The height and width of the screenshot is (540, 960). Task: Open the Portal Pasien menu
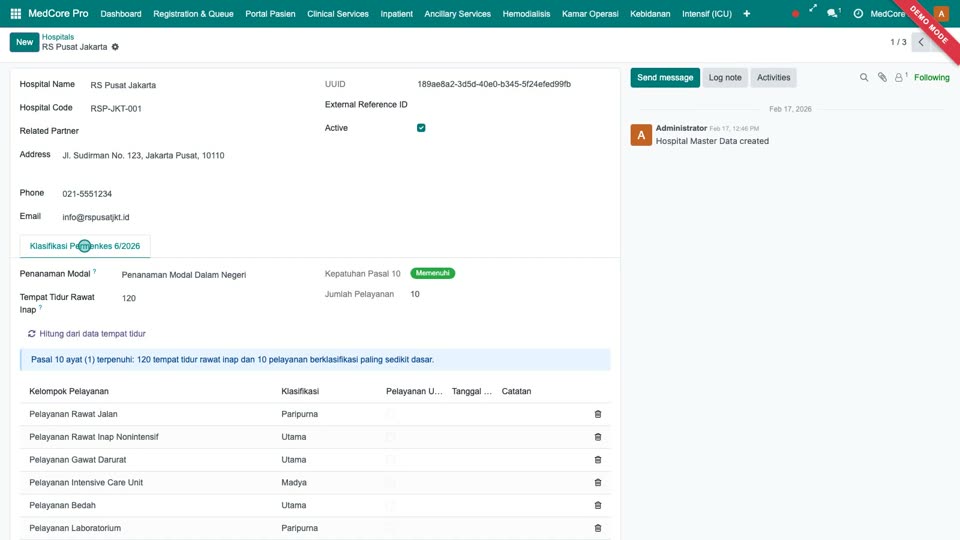coord(270,13)
